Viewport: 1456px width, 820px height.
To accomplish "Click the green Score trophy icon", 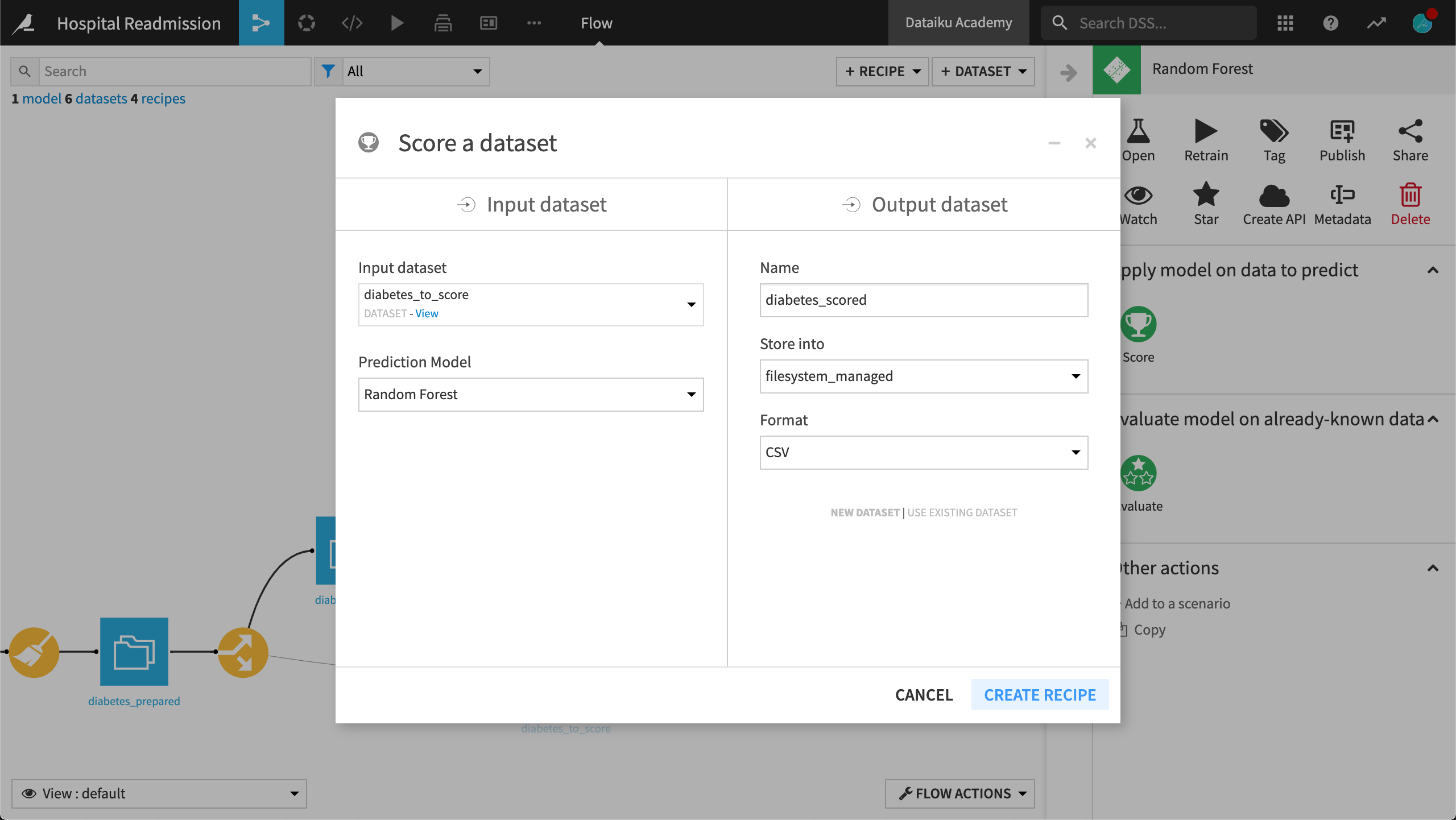I will (1138, 324).
